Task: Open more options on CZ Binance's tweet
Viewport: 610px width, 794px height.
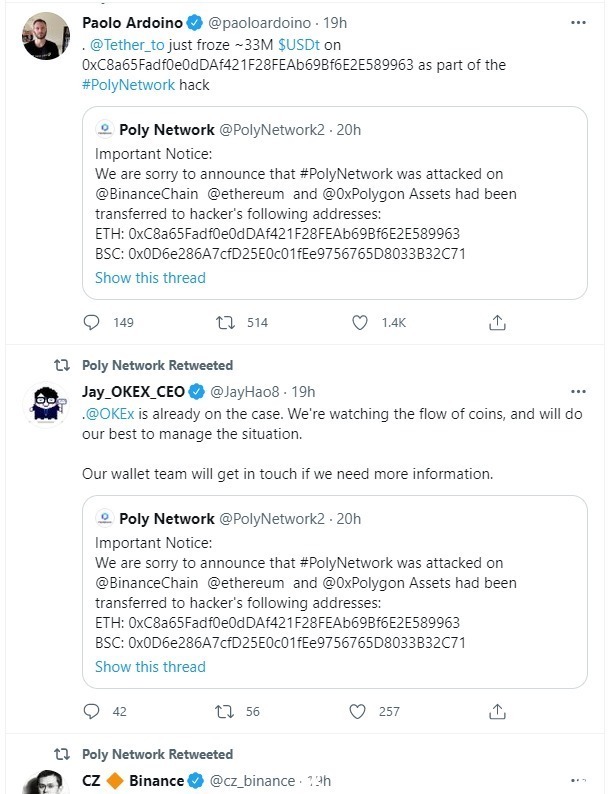Action: tap(578, 779)
